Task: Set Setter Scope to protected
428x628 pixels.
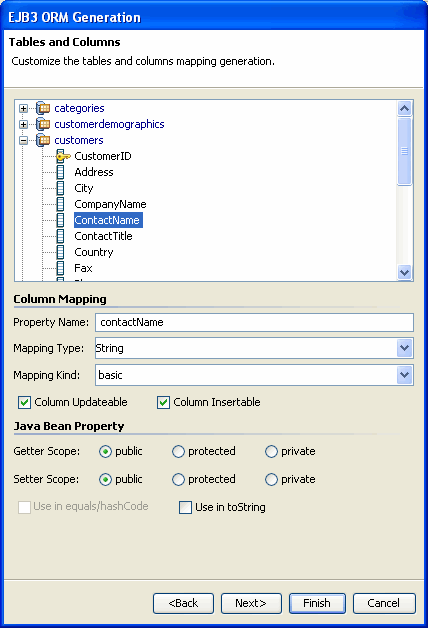Action: coord(178,479)
